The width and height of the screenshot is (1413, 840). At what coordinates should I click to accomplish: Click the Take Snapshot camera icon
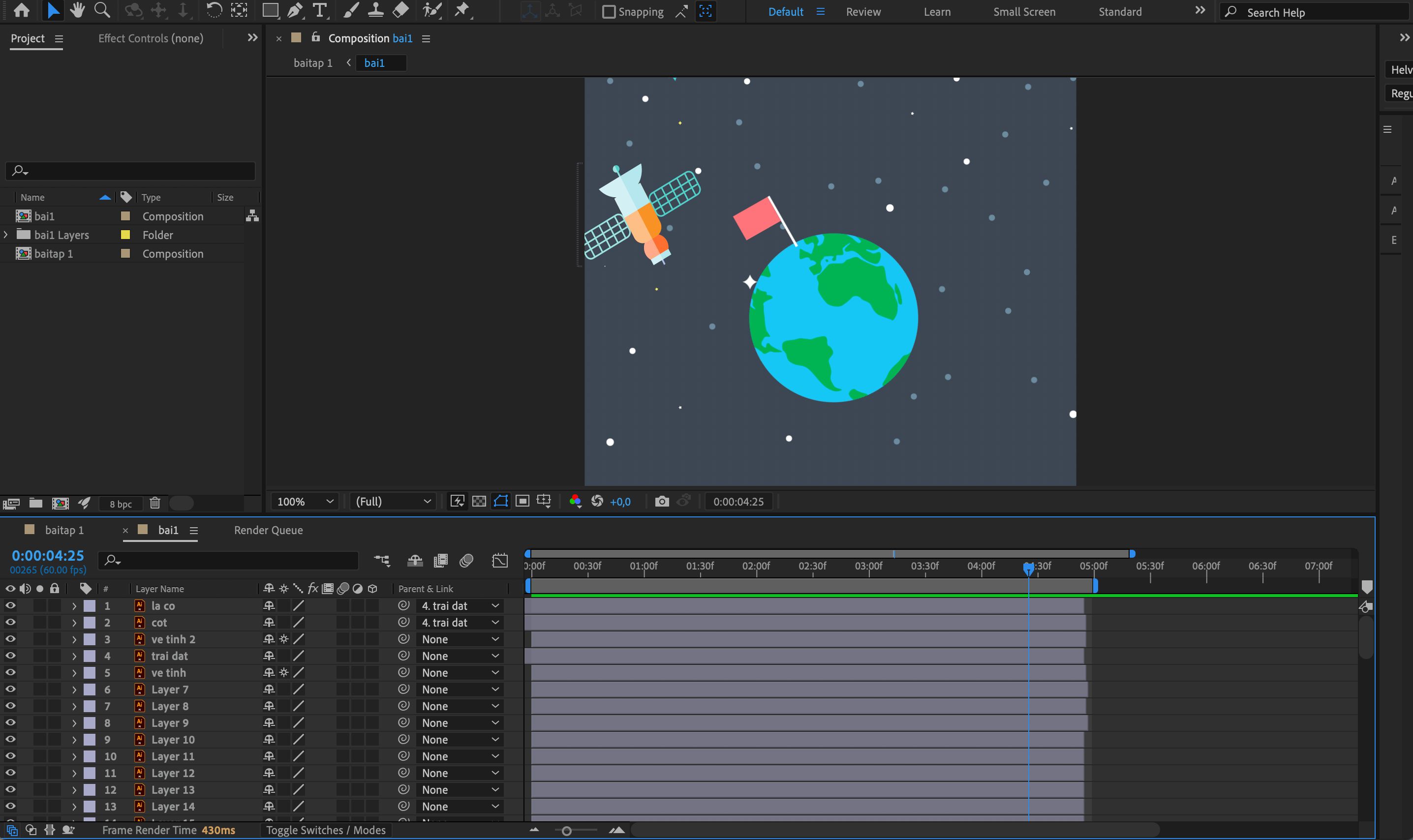661,502
